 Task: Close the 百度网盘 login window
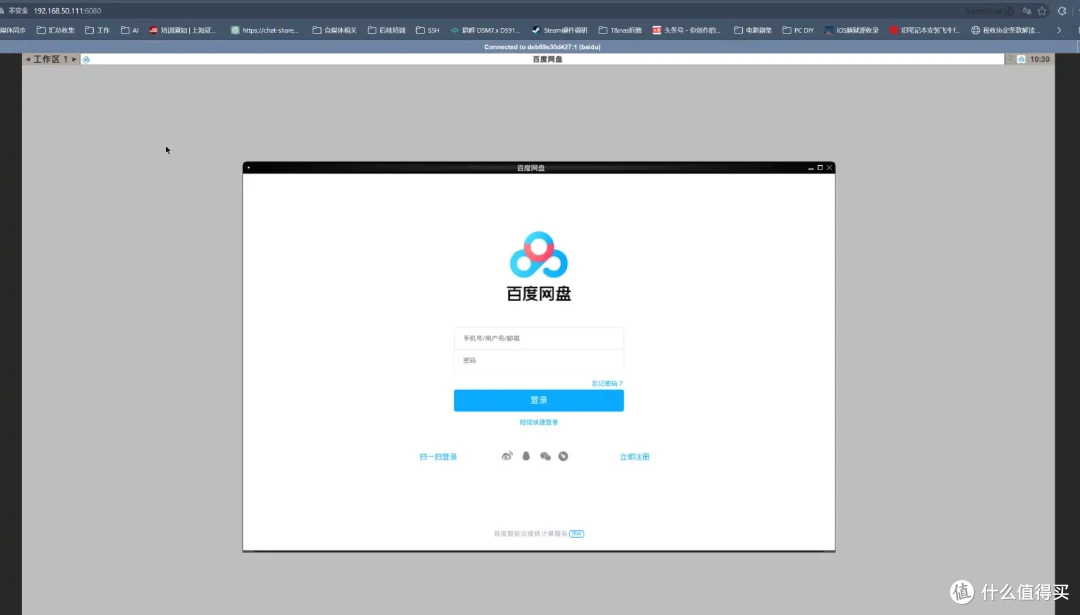829,167
